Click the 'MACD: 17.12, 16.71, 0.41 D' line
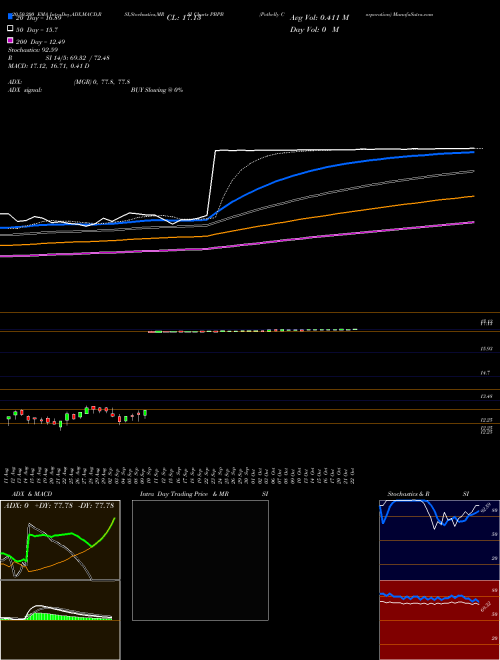The width and height of the screenshot is (500, 660). [x=48, y=66]
